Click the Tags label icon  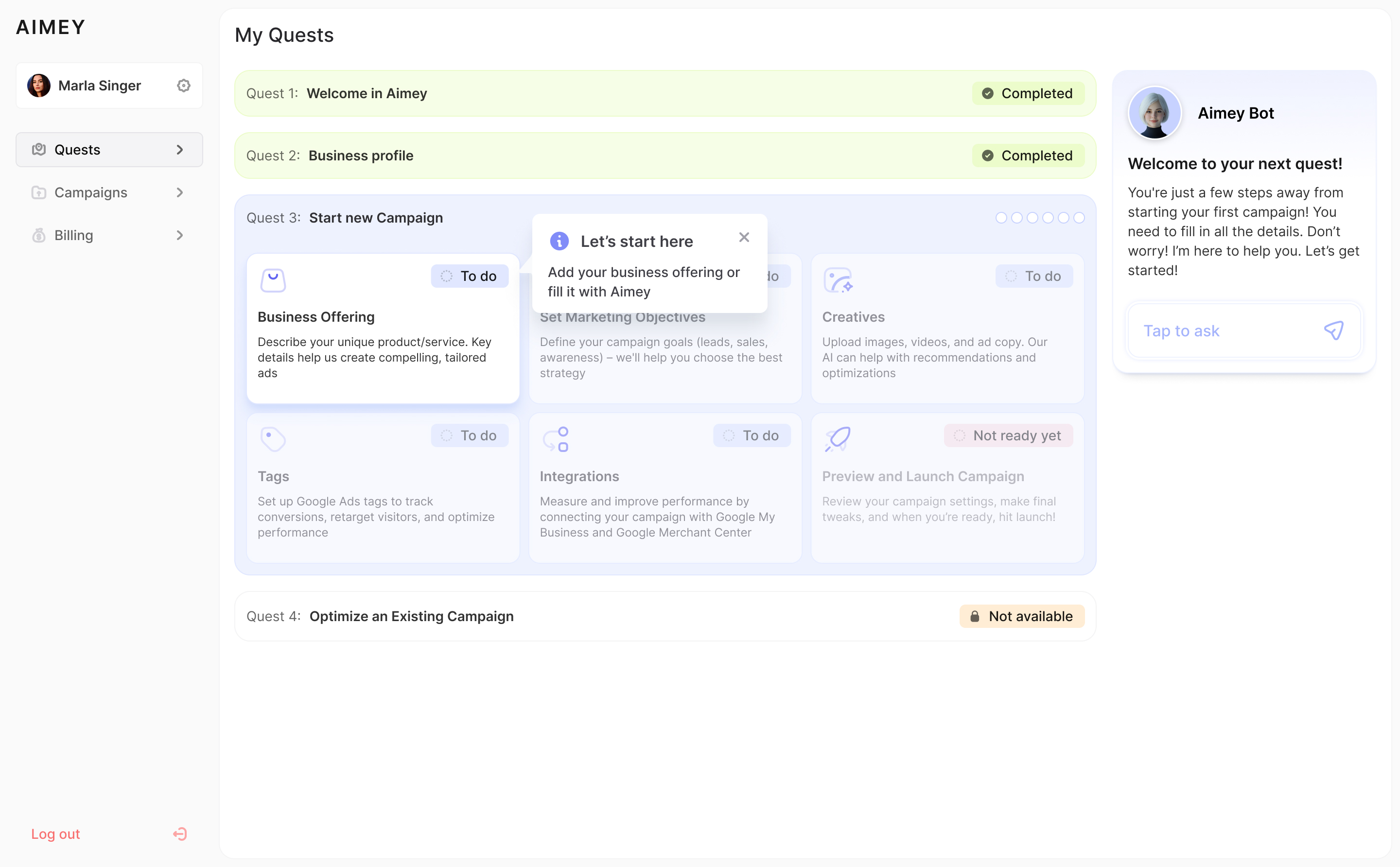[x=273, y=439]
